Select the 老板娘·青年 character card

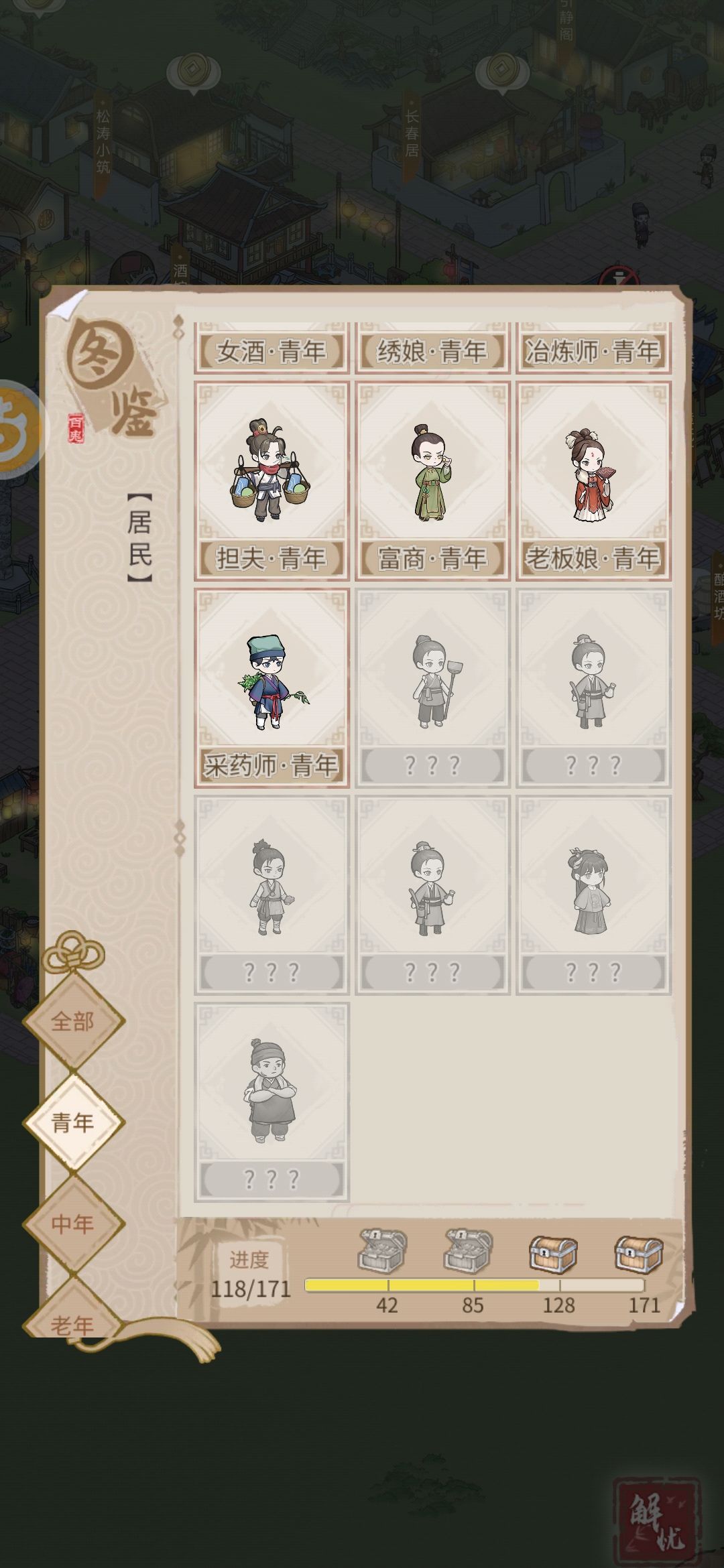[x=593, y=481]
